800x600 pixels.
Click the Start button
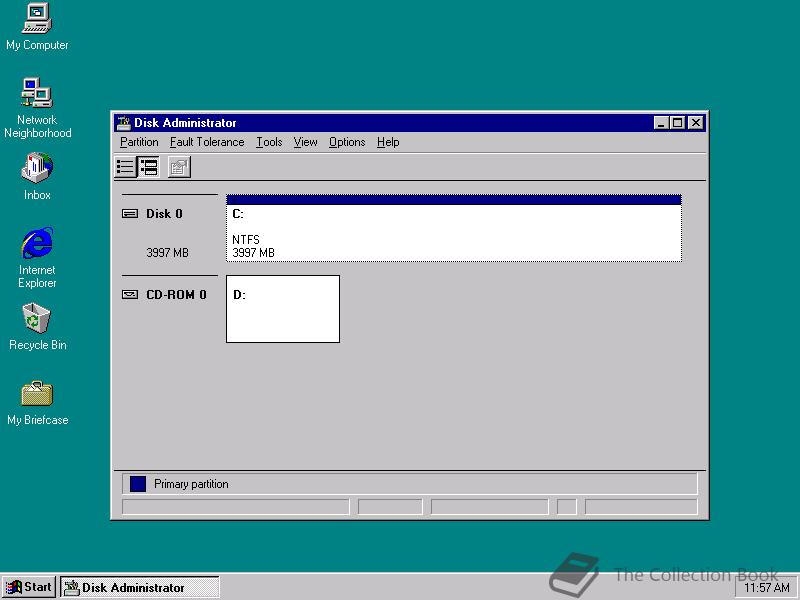(29, 587)
